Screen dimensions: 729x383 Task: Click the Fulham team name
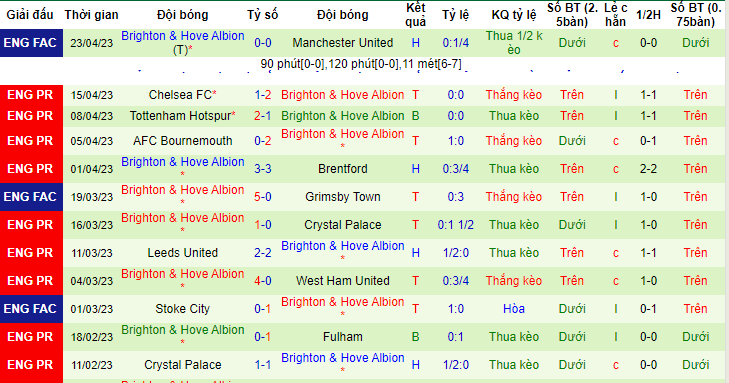tap(343, 337)
